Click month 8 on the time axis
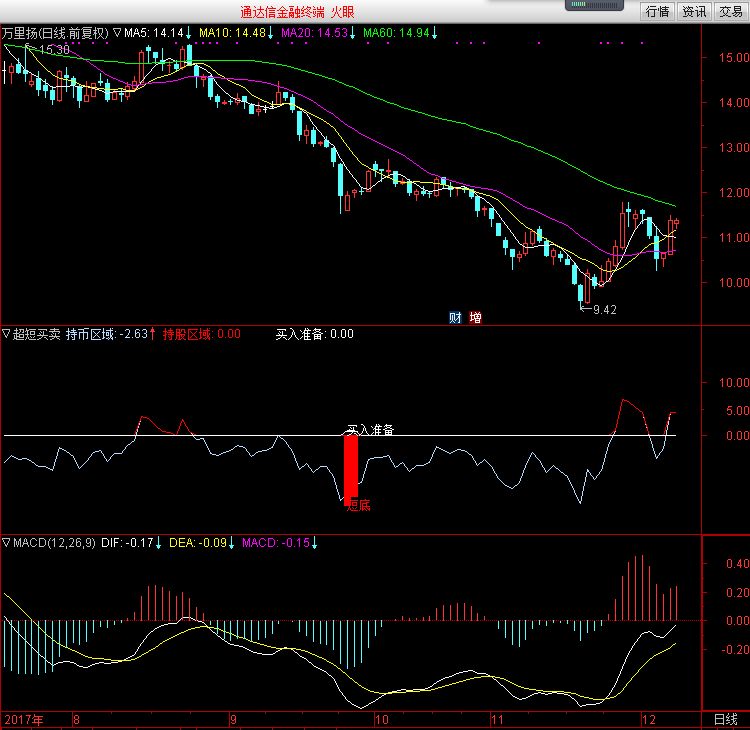 (77, 719)
